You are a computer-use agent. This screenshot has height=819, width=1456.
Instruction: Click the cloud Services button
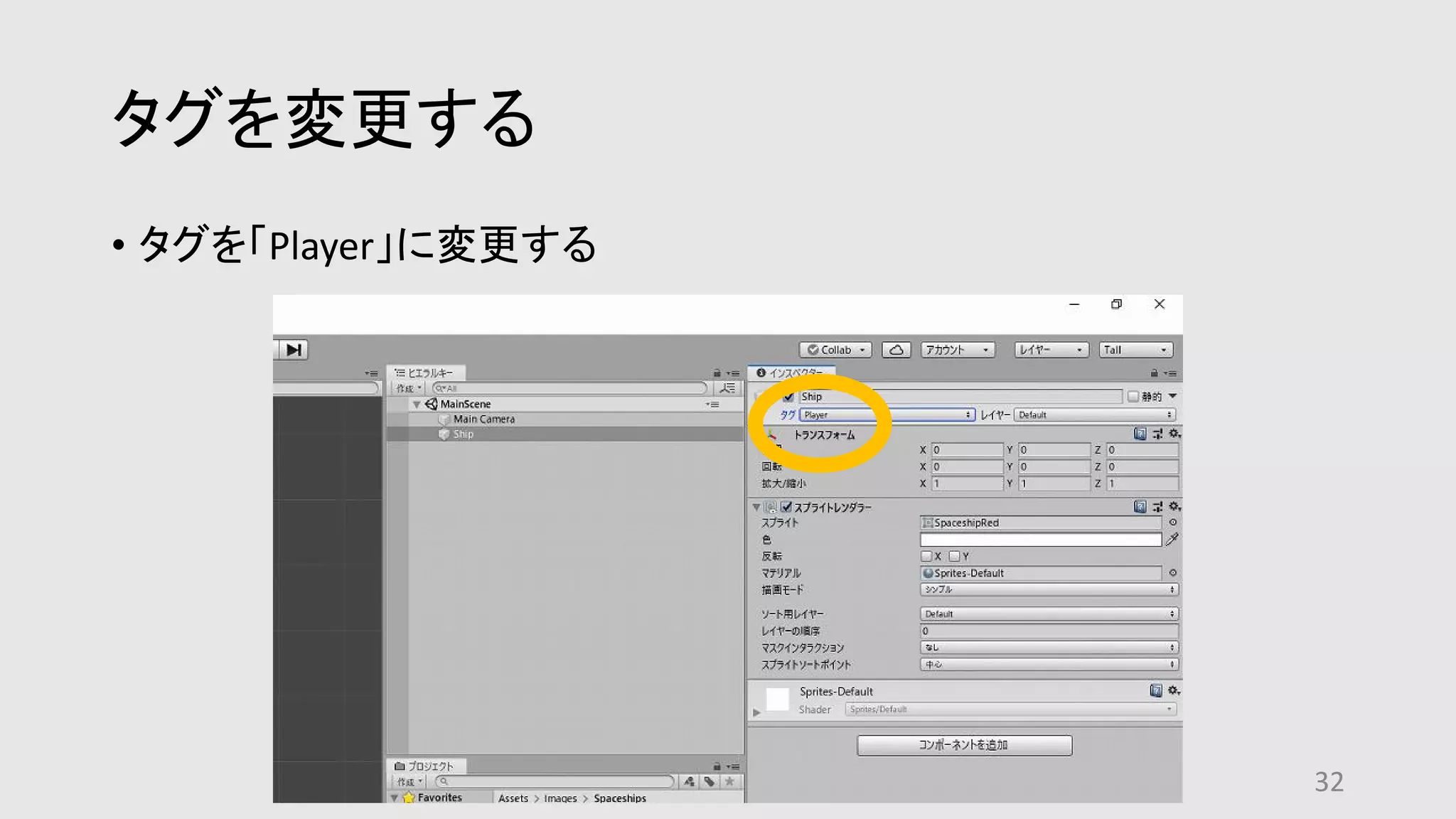896,350
